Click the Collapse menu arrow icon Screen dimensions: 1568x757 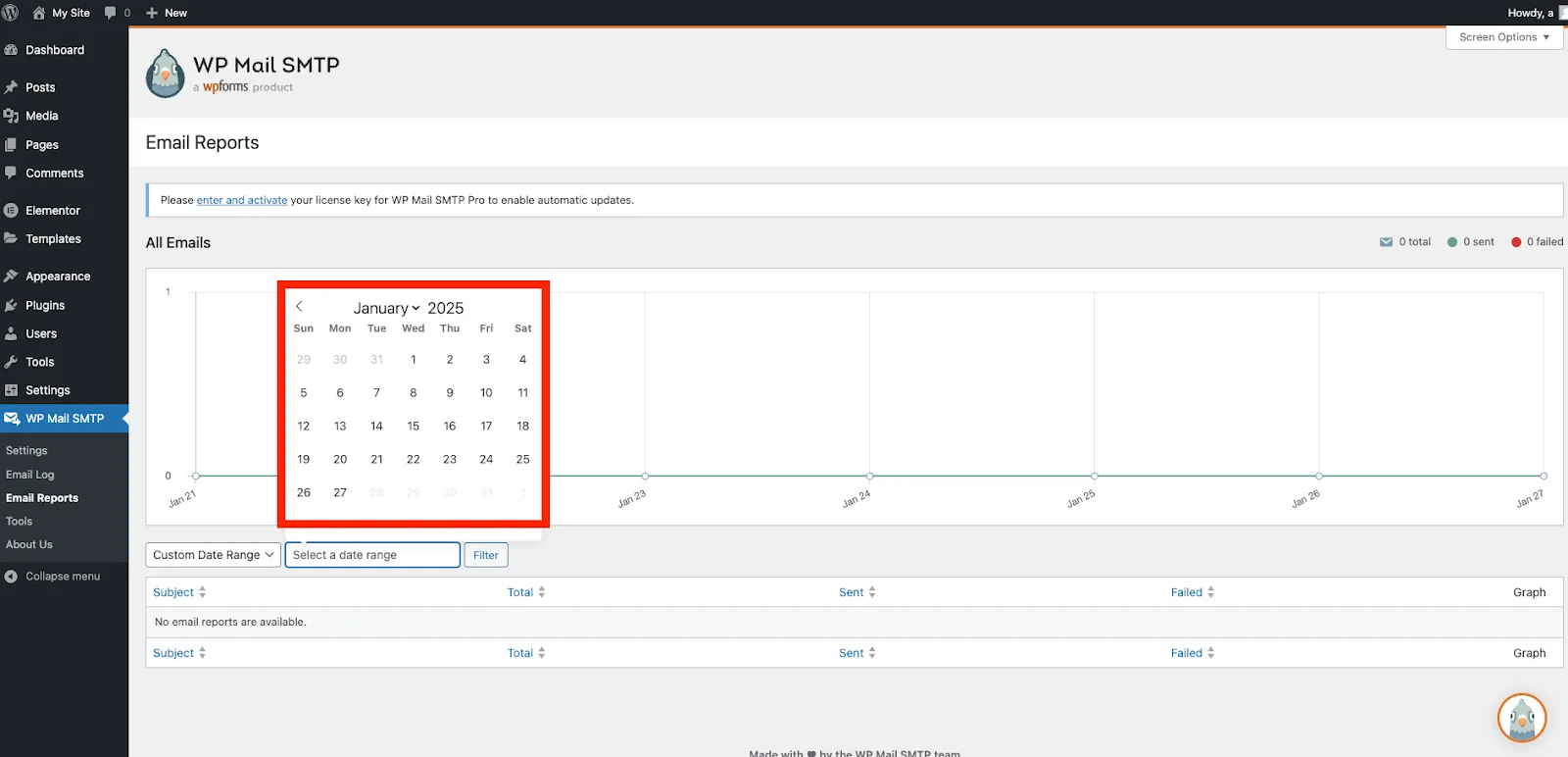coord(11,577)
